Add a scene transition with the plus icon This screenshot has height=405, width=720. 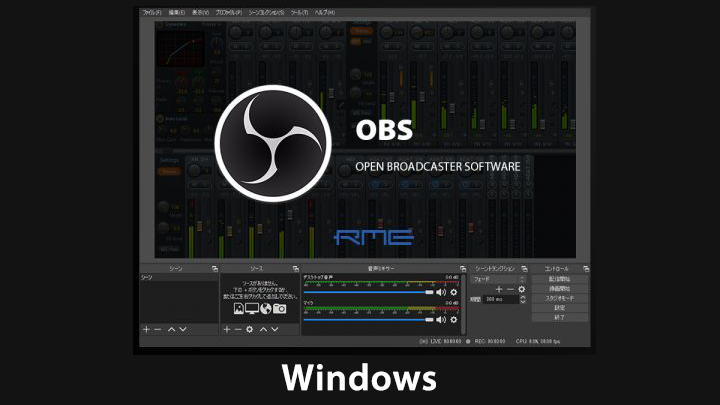[x=499, y=289]
